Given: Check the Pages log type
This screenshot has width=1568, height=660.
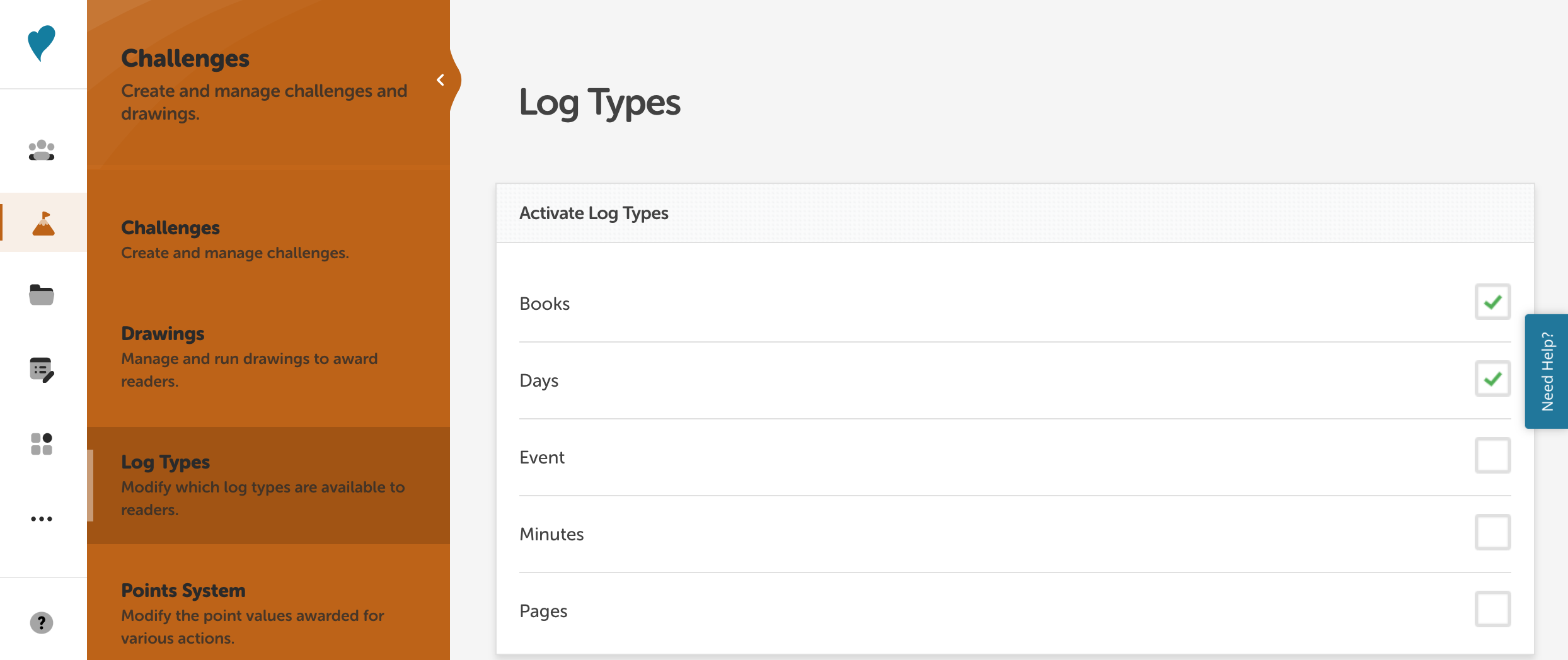Looking at the screenshot, I should (1492, 609).
